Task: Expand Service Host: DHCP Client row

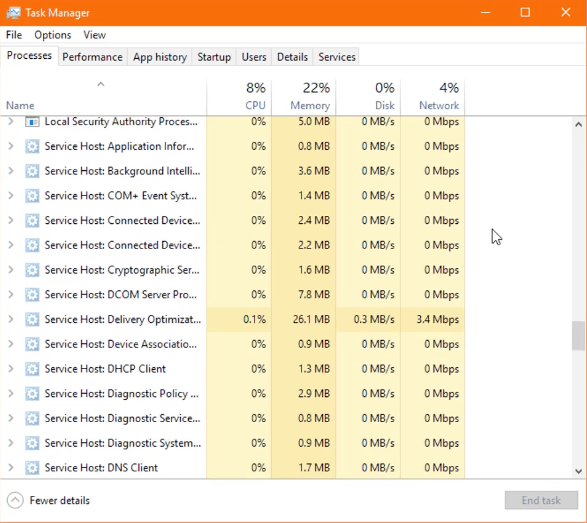Action: pyautogui.click(x=11, y=369)
